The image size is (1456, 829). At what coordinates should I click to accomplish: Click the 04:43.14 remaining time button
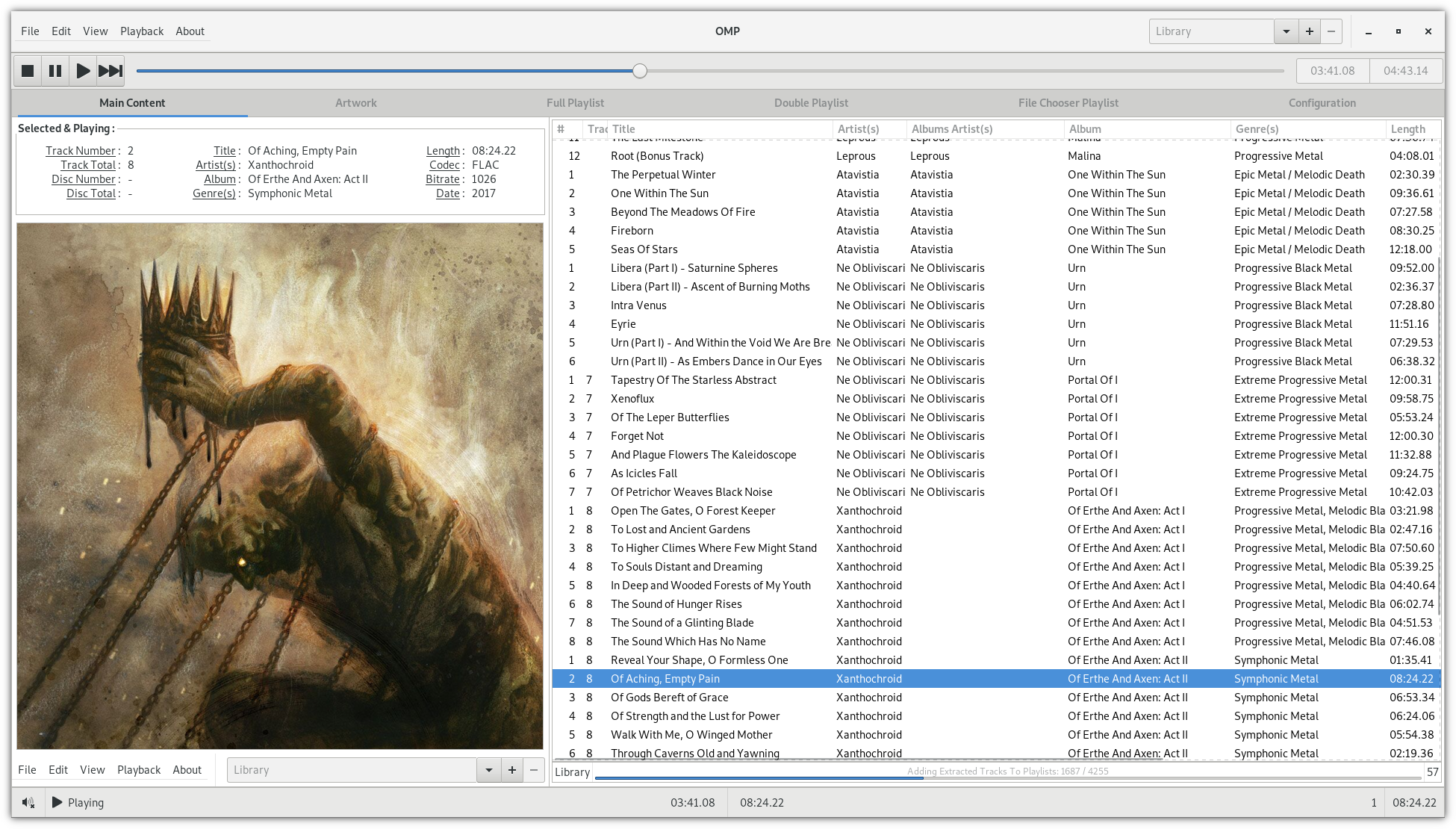coord(1405,71)
